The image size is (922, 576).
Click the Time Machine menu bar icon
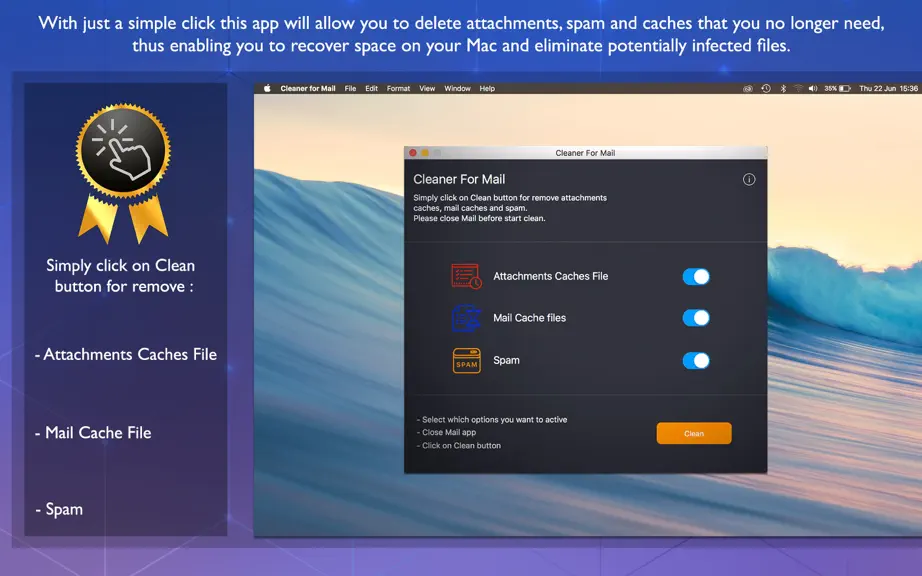766,88
